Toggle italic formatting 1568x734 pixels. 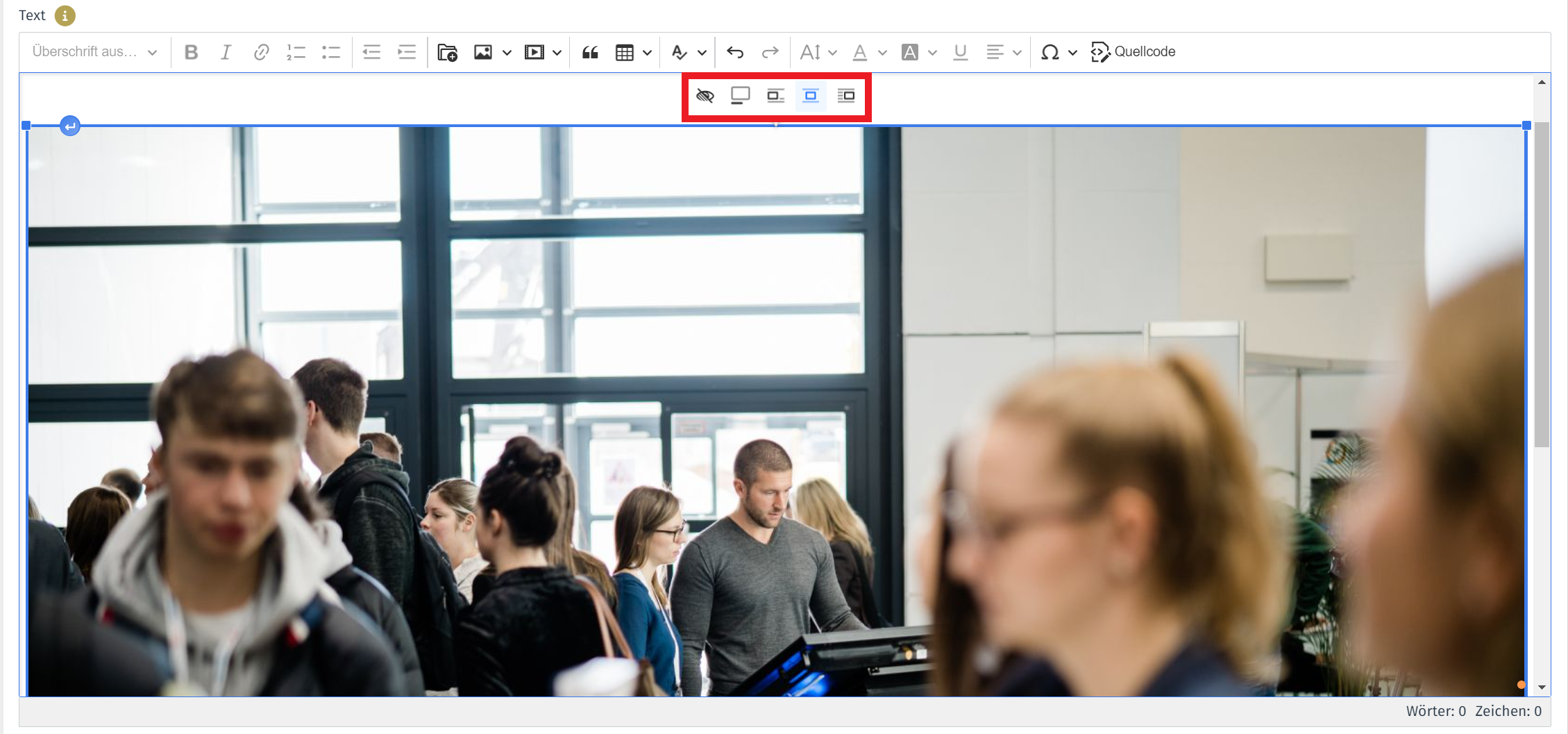point(226,52)
